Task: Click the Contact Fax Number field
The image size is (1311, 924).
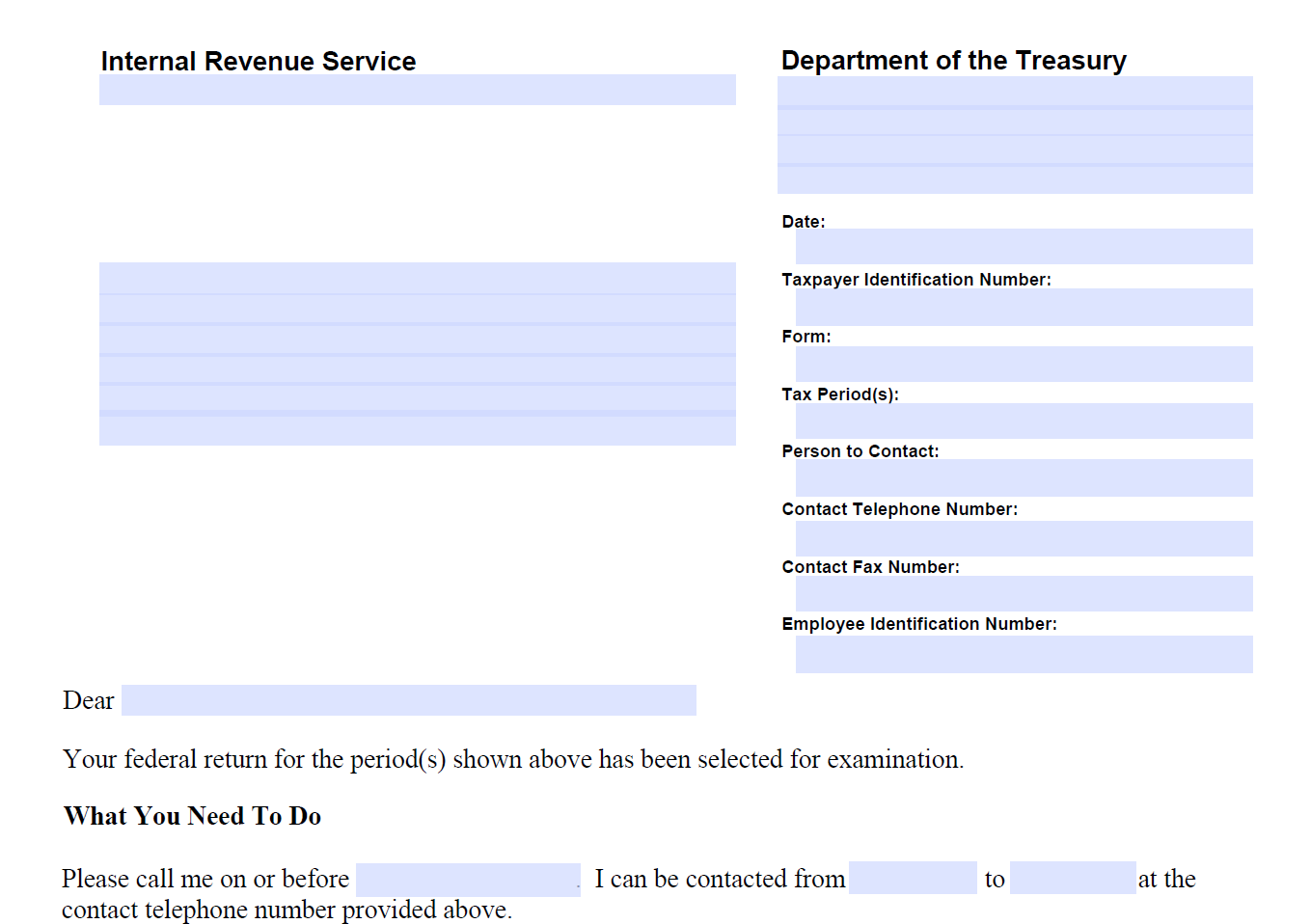Action: [x=1024, y=593]
